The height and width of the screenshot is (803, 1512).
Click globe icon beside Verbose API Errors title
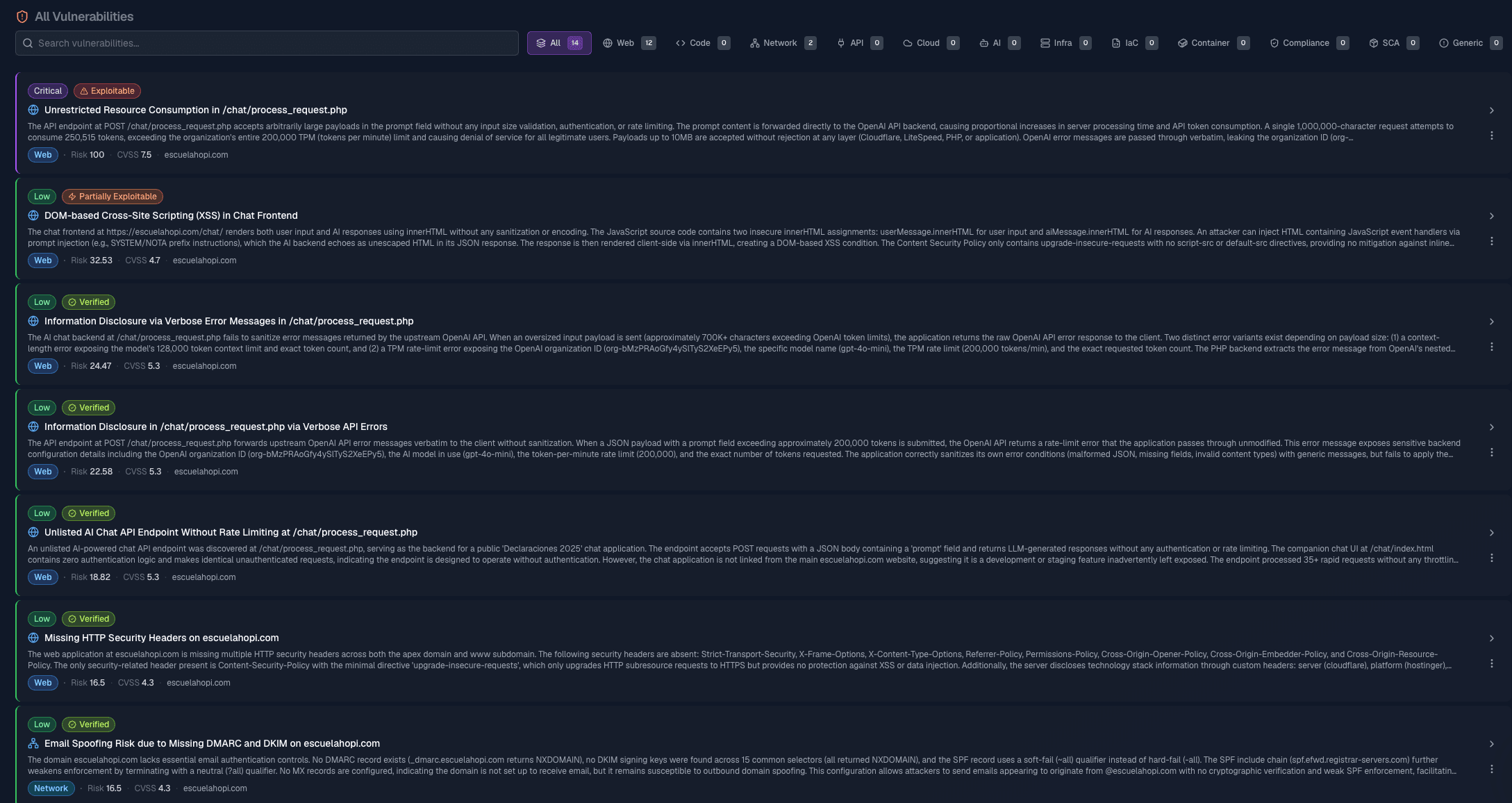coord(33,427)
